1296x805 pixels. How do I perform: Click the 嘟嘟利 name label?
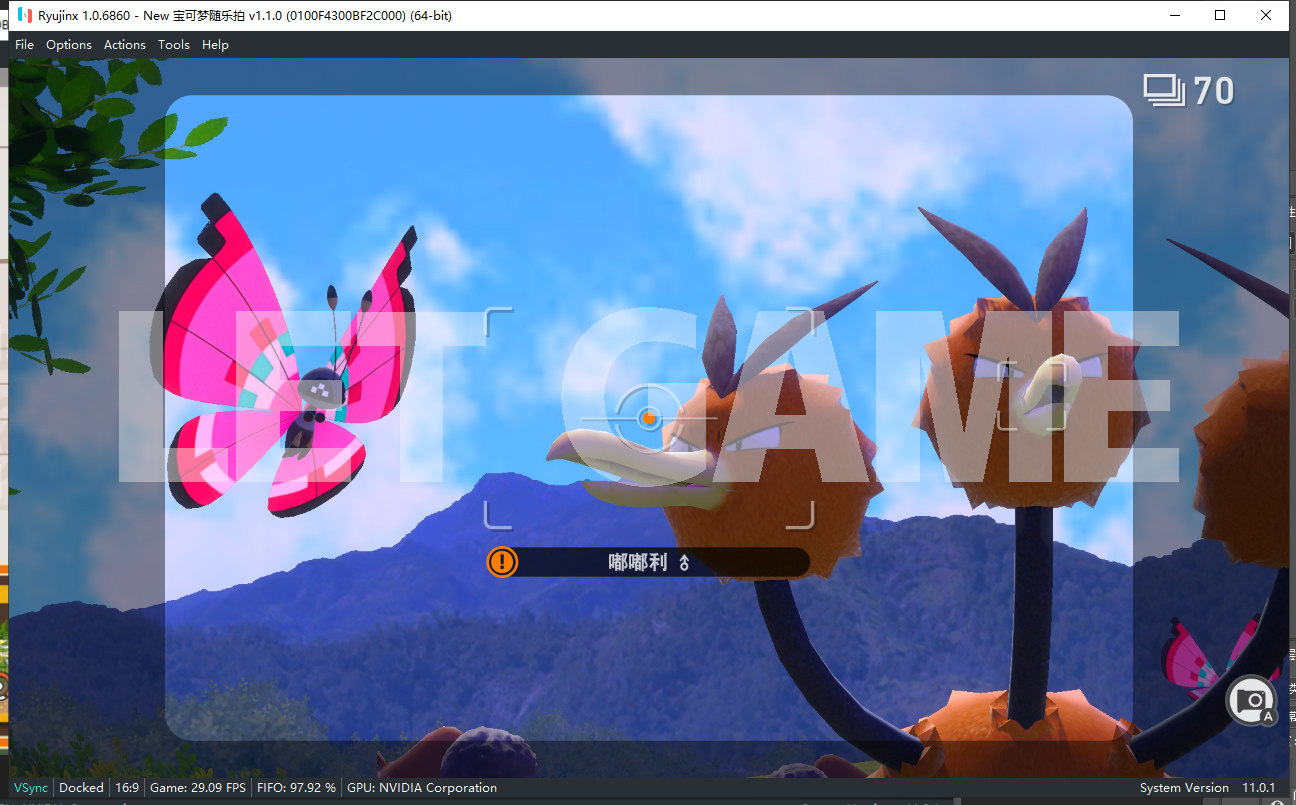637,563
